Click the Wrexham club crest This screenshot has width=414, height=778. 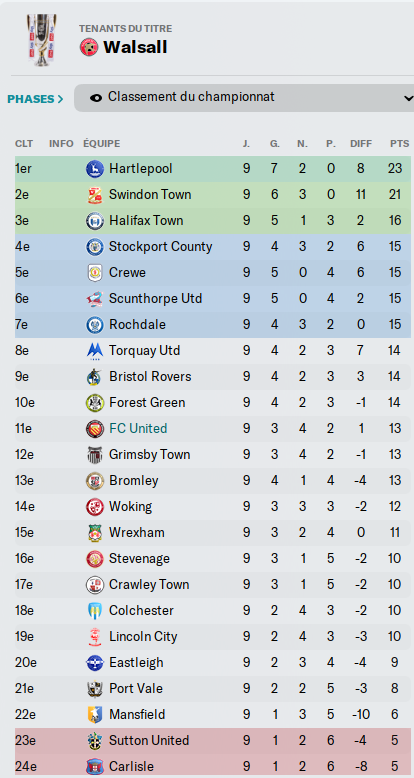point(95,532)
